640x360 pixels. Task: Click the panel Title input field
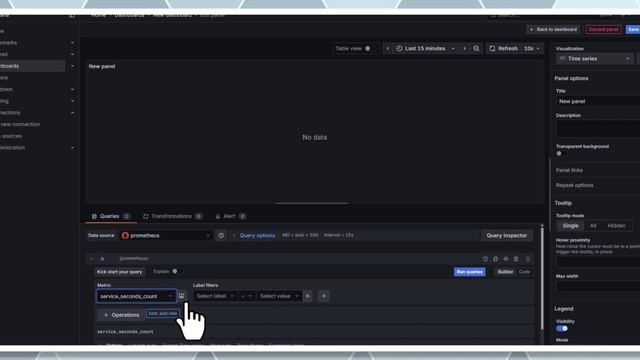coord(598,101)
